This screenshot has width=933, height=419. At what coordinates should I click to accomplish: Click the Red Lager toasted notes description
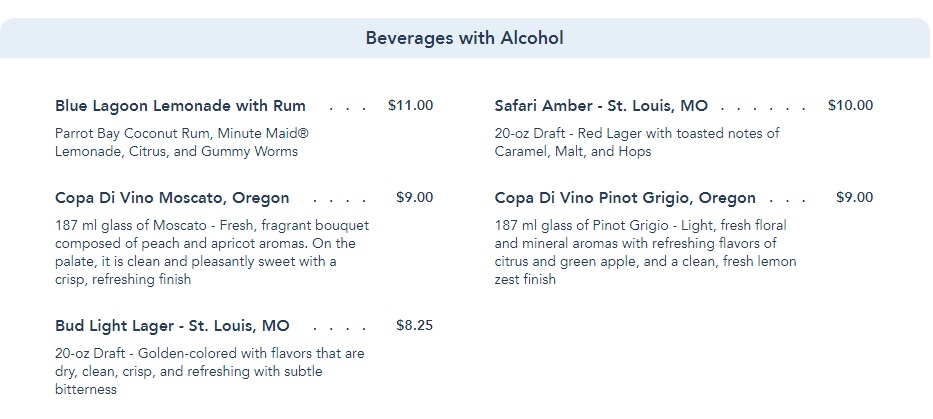click(x=637, y=142)
